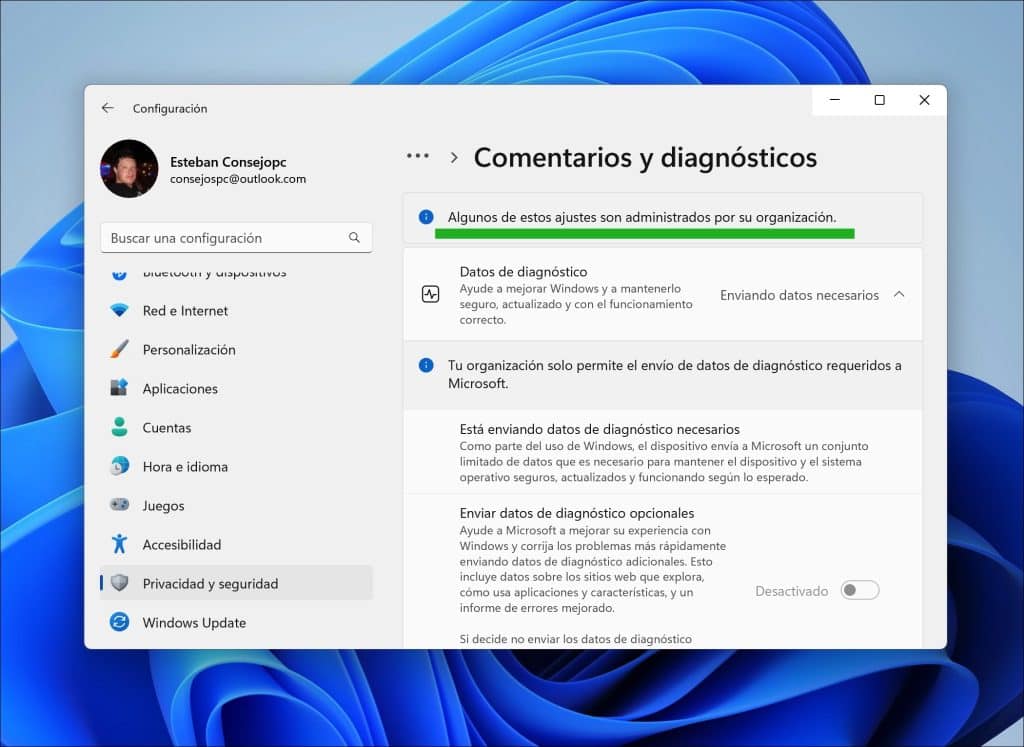Minimize the Configuración window
The height and width of the screenshot is (747, 1024).
[x=835, y=100]
